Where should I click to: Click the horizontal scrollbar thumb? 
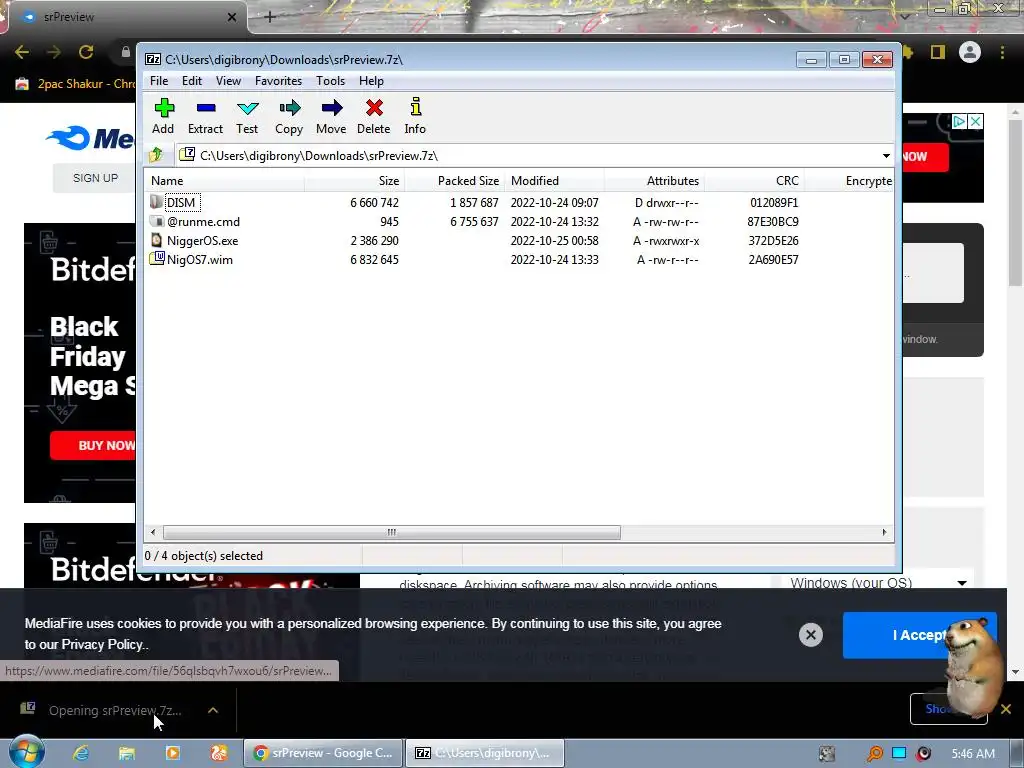391,532
